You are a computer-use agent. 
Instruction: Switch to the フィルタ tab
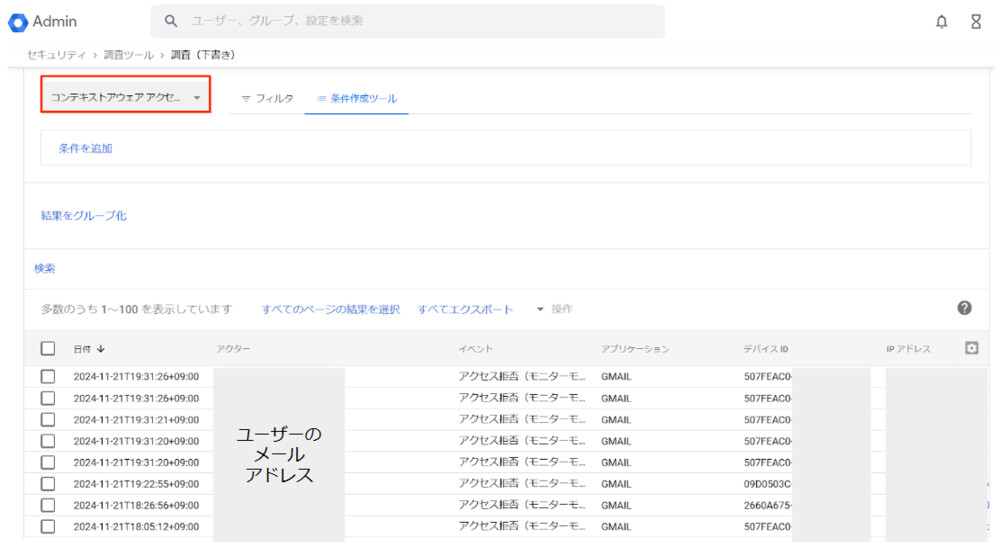pos(267,99)
